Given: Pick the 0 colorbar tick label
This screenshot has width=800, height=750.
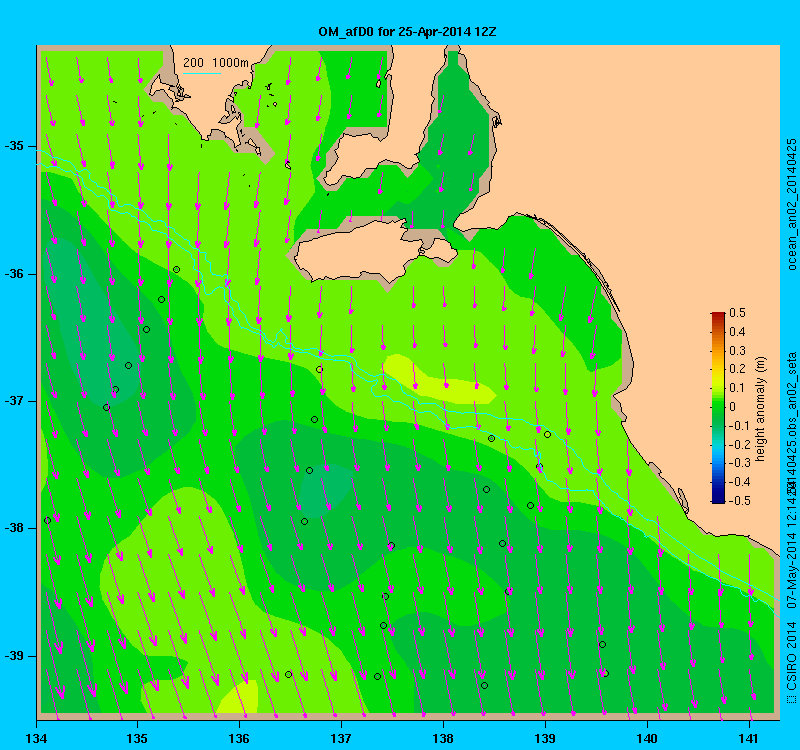Looking at the screenshot, I should [733, 407].
